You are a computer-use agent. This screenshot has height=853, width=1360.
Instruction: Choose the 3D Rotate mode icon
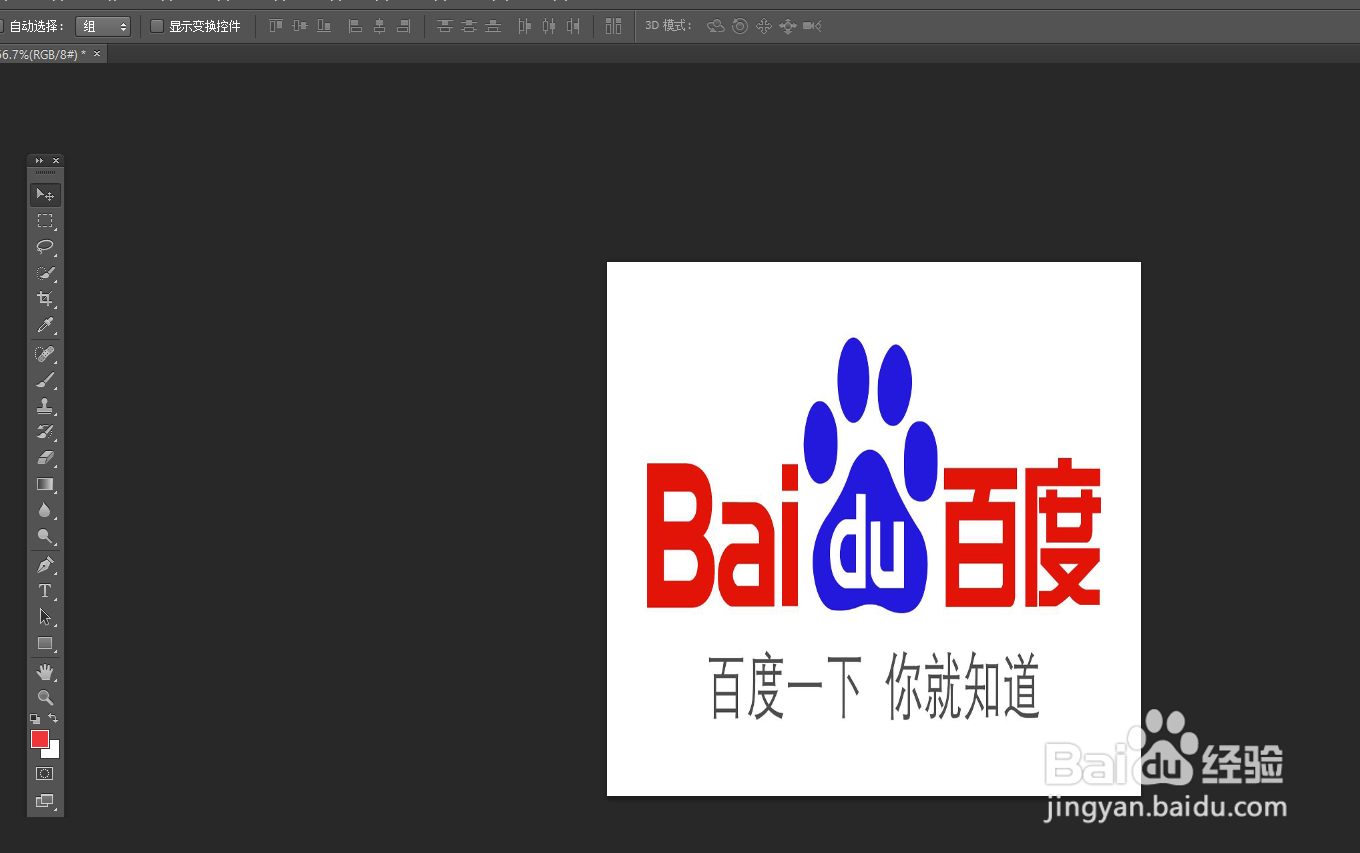716,26
